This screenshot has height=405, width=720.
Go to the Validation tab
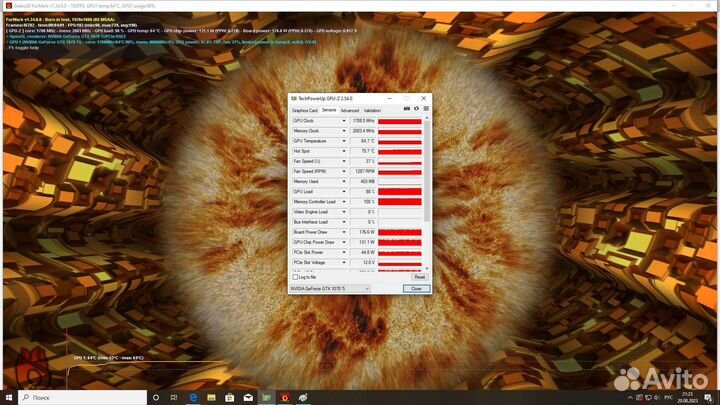point(372,111)
